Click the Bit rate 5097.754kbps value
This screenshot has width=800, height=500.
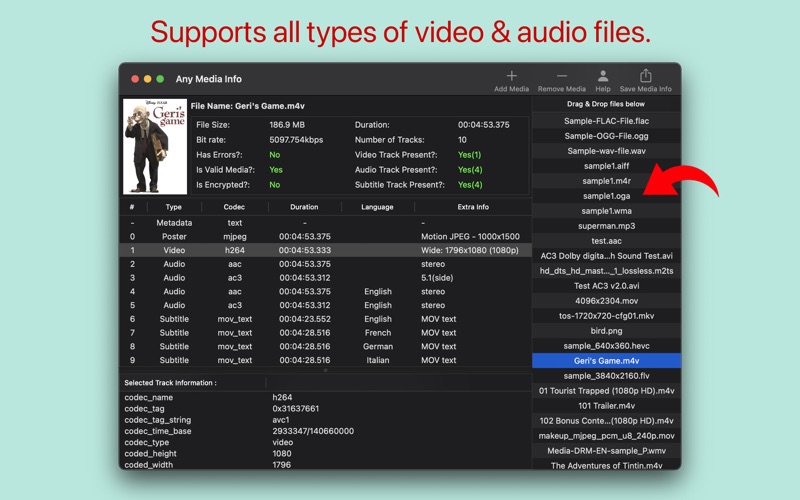pyautogui.click(x=296, y=140)
